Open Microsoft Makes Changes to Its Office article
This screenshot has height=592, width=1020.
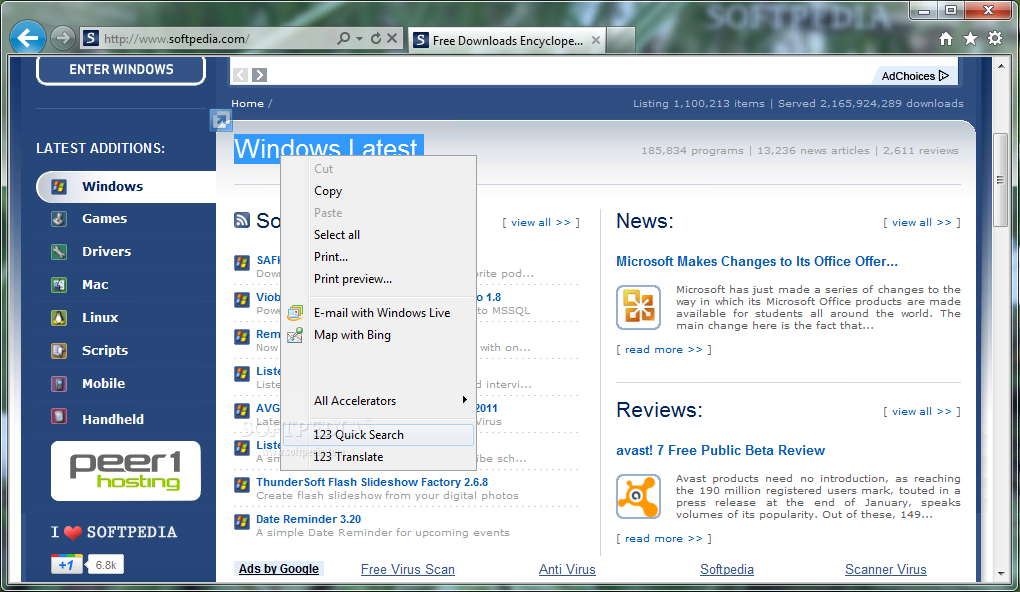757,262
